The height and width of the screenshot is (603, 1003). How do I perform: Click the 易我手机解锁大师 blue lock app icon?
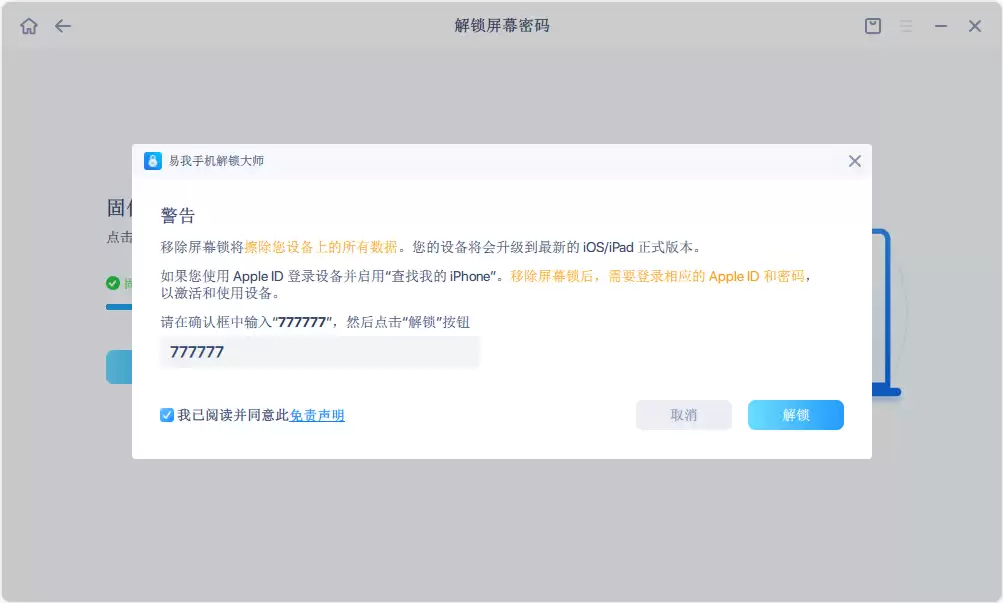point(152,161)
